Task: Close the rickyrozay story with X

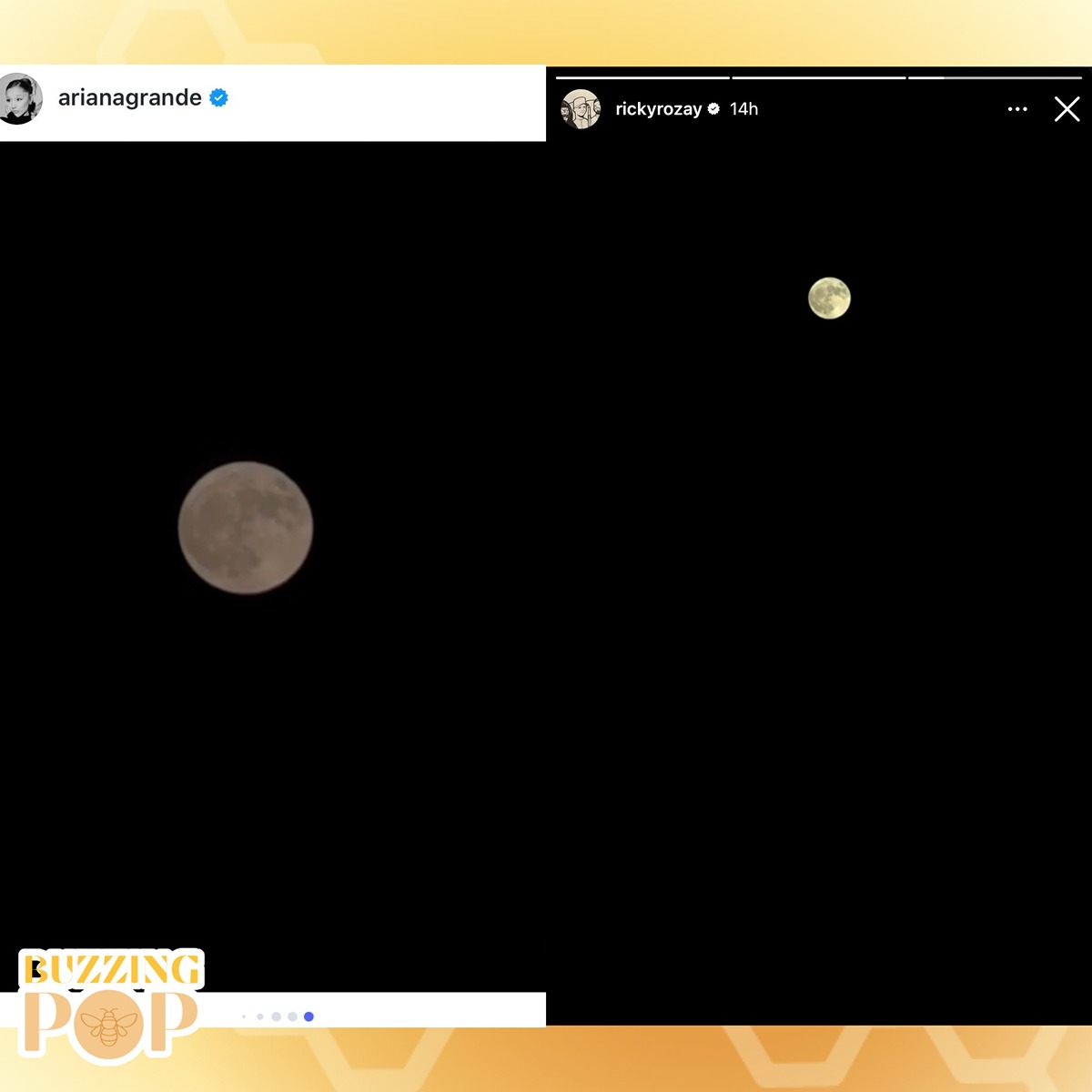Action: pos(1067,109)
